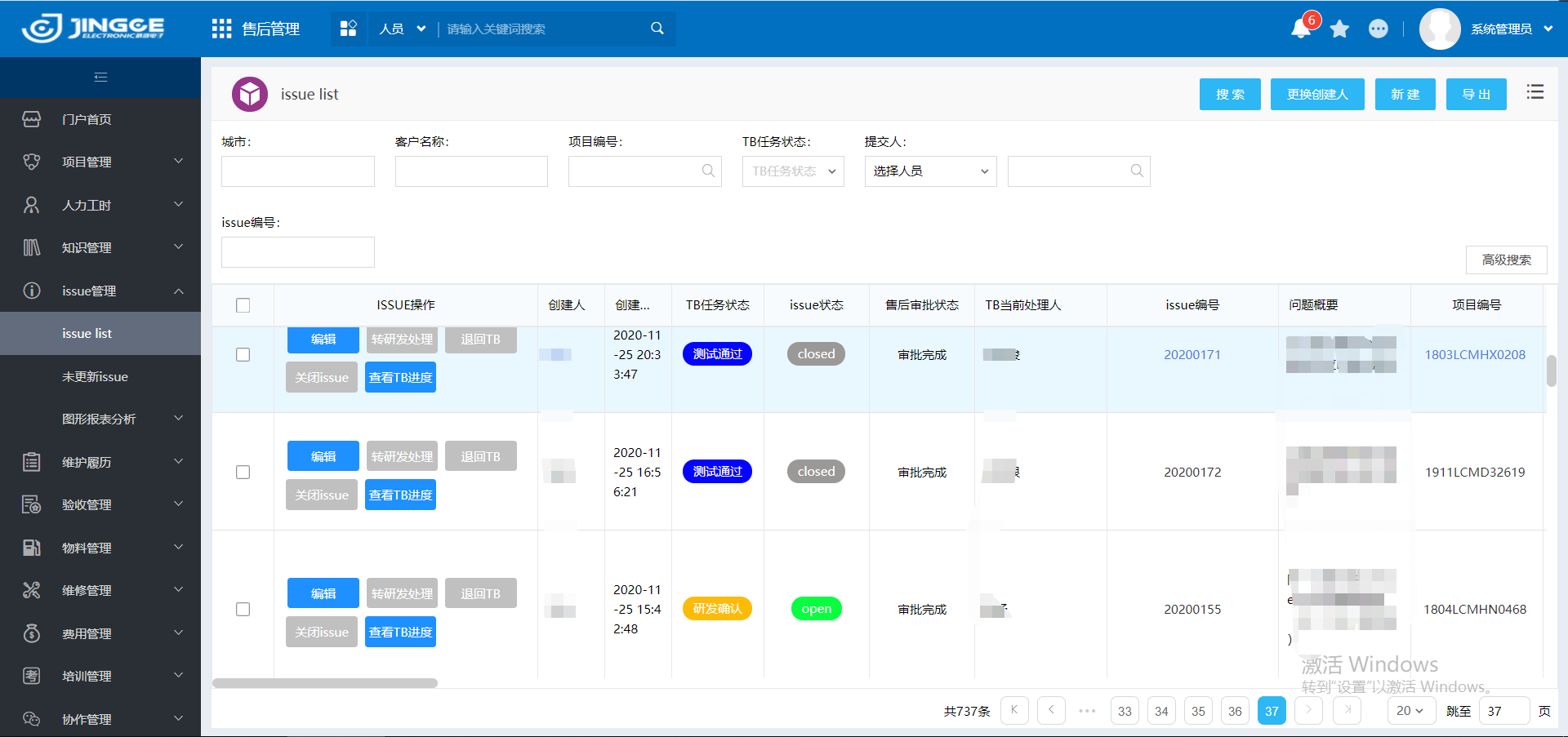Click the user avatar picture
The image size is (1568, 737).
[x=1440, y=29]
